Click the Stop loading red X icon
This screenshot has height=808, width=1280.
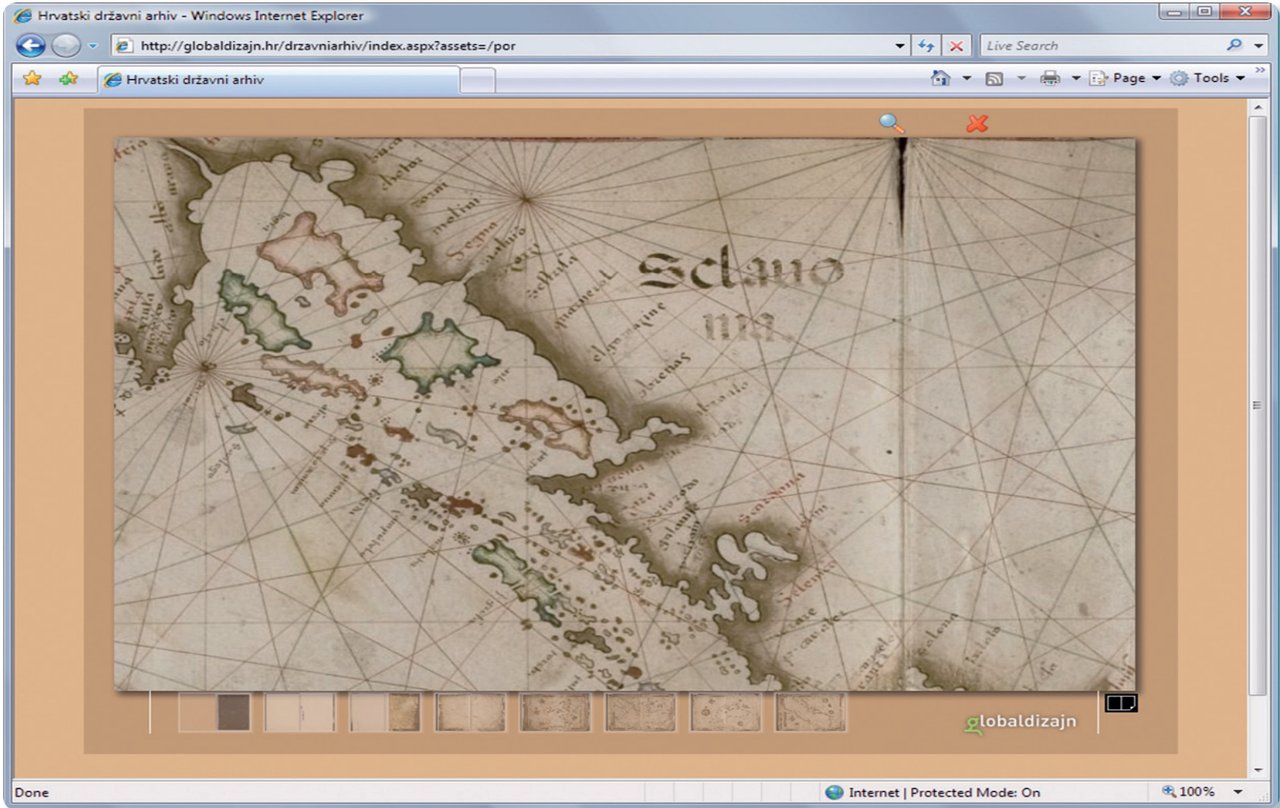pos(956,46)
